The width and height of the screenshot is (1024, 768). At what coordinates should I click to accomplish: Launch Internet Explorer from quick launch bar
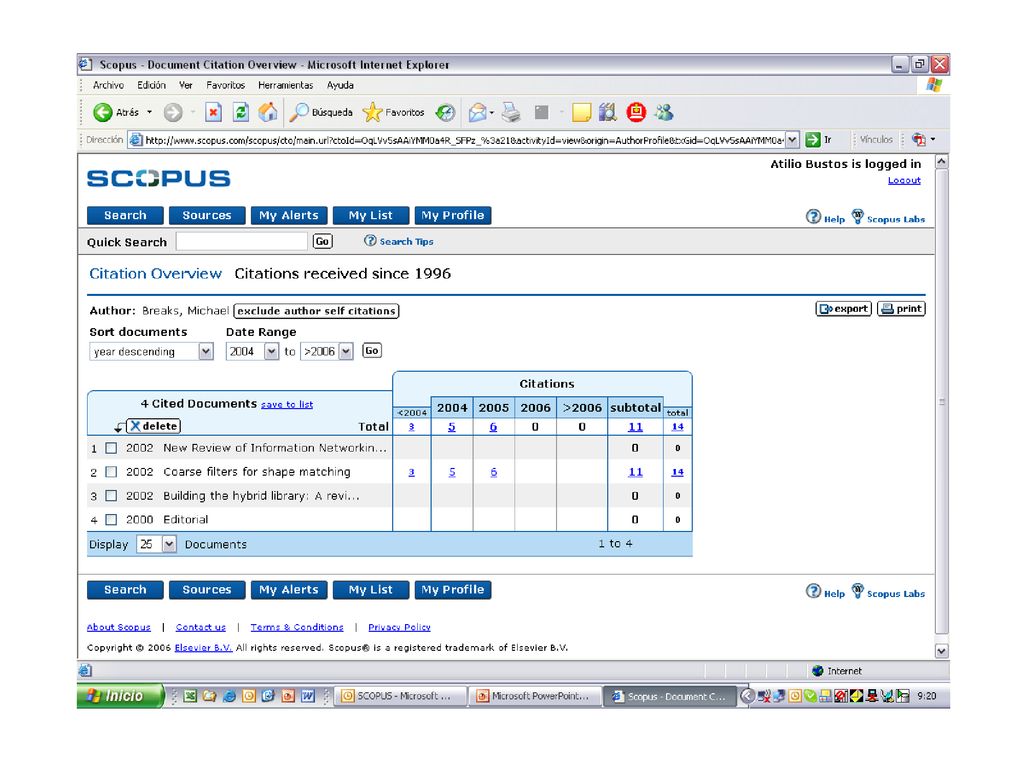click(x=229, y=696)
